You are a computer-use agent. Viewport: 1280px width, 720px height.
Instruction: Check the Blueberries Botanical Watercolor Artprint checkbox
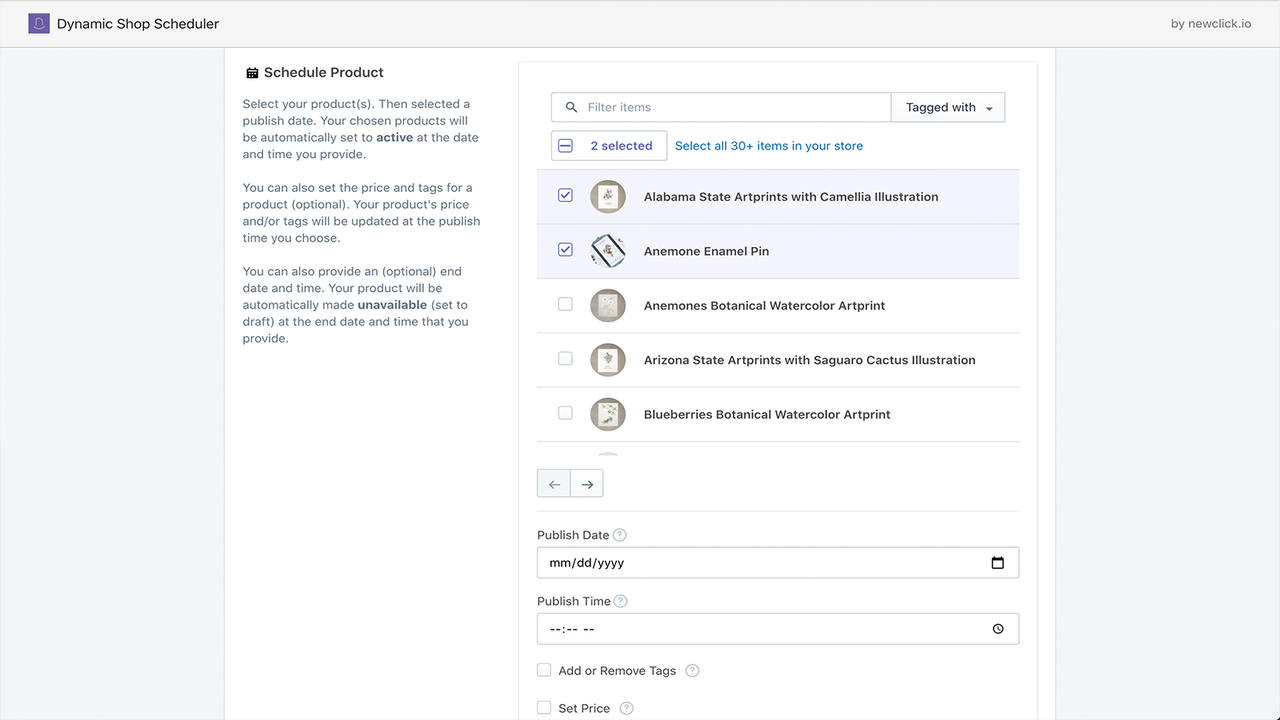[565, 413]
